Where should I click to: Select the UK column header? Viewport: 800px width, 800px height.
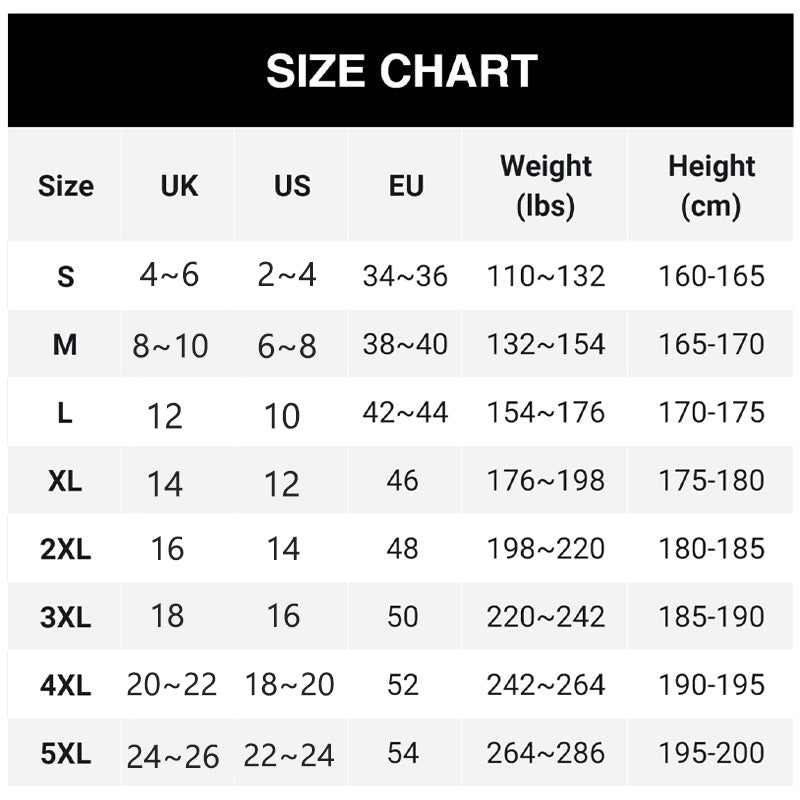(179, 186)
